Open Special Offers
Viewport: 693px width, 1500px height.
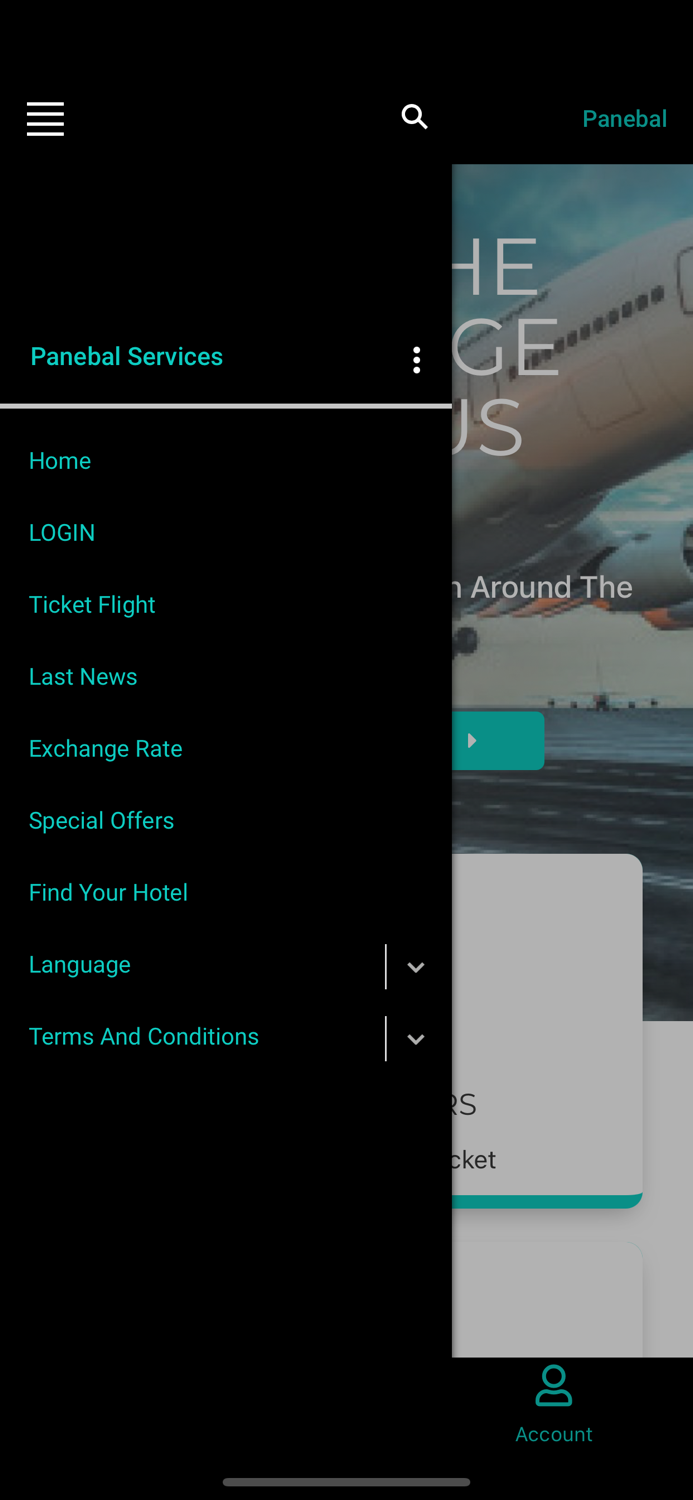tap(102, 821)
